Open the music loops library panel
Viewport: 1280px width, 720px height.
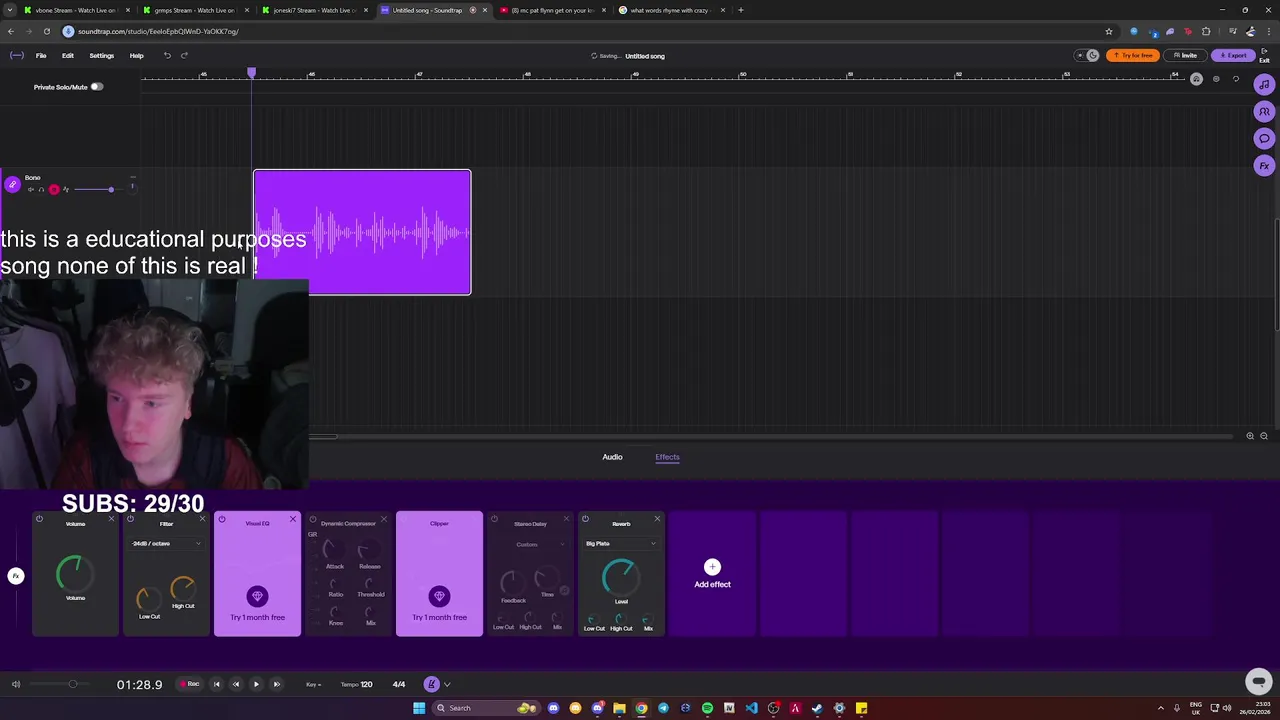point(1264,85)
